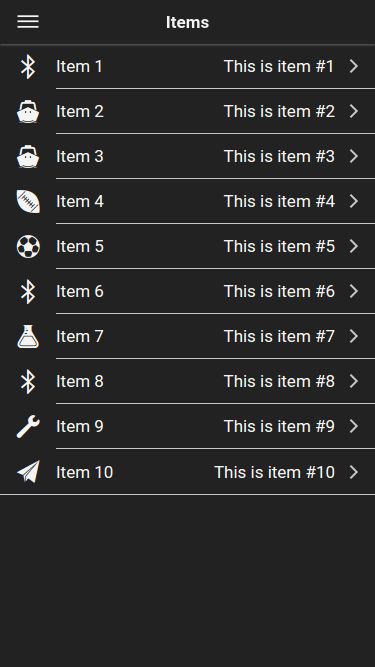Viewport: 375px width, 667px height.
Task: Click the ship icon next to Item 2
Action: pos(28,111)
